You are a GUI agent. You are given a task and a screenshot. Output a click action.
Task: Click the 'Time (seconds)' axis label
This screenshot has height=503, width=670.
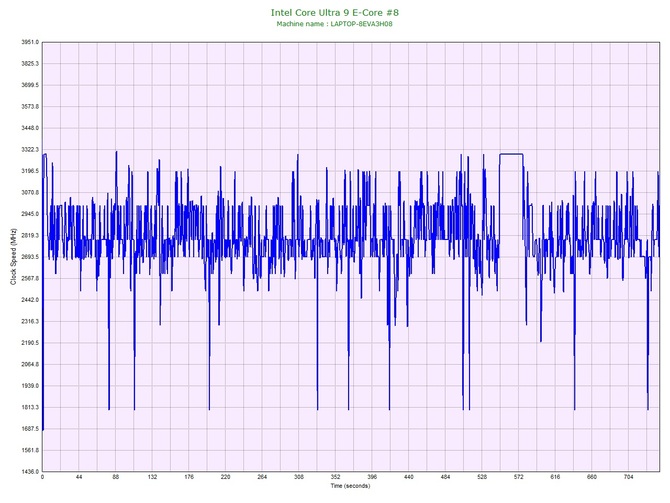tap(350, 485)
